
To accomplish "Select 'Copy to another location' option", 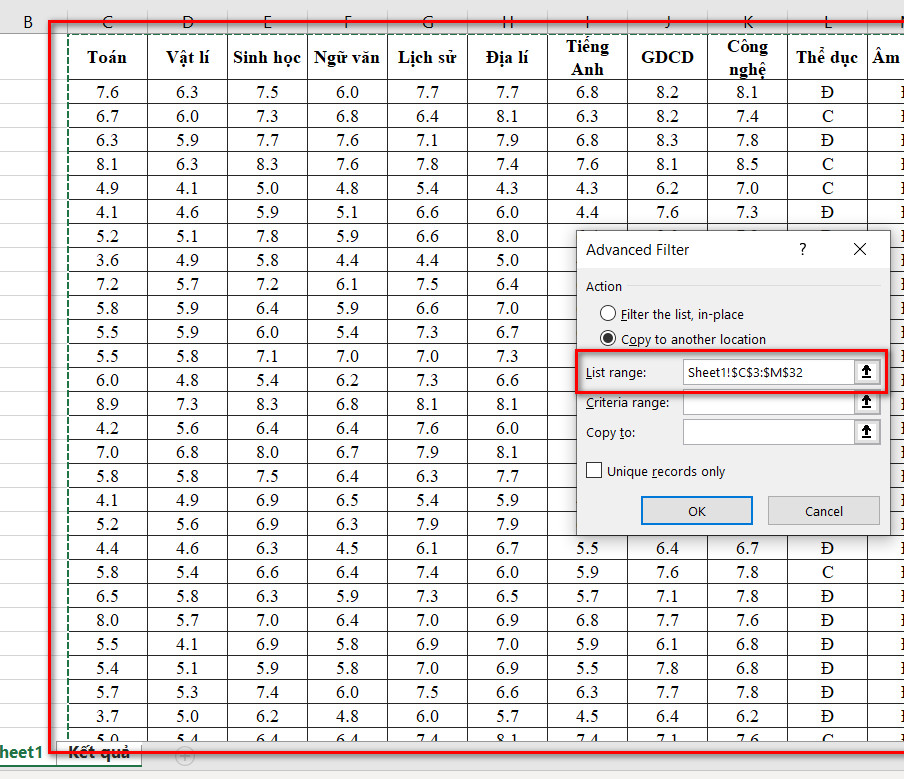I will [x=608, y=339].
